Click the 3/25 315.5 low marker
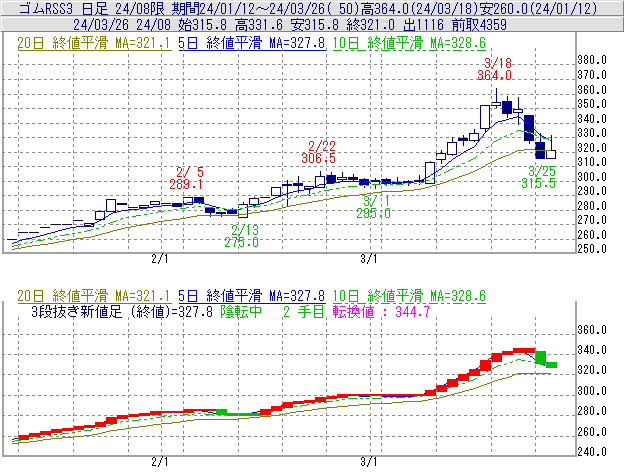624x475 pixels. [x=539, y=177]
